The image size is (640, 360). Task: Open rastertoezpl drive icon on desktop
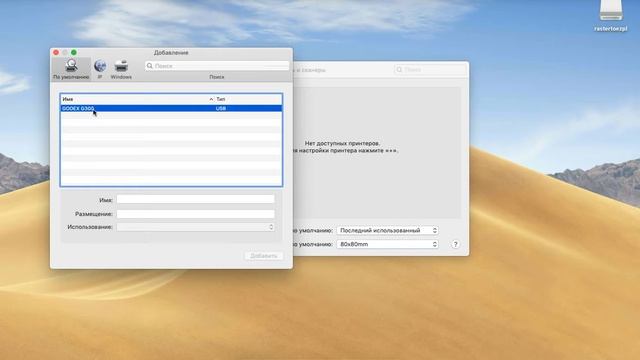611,16
